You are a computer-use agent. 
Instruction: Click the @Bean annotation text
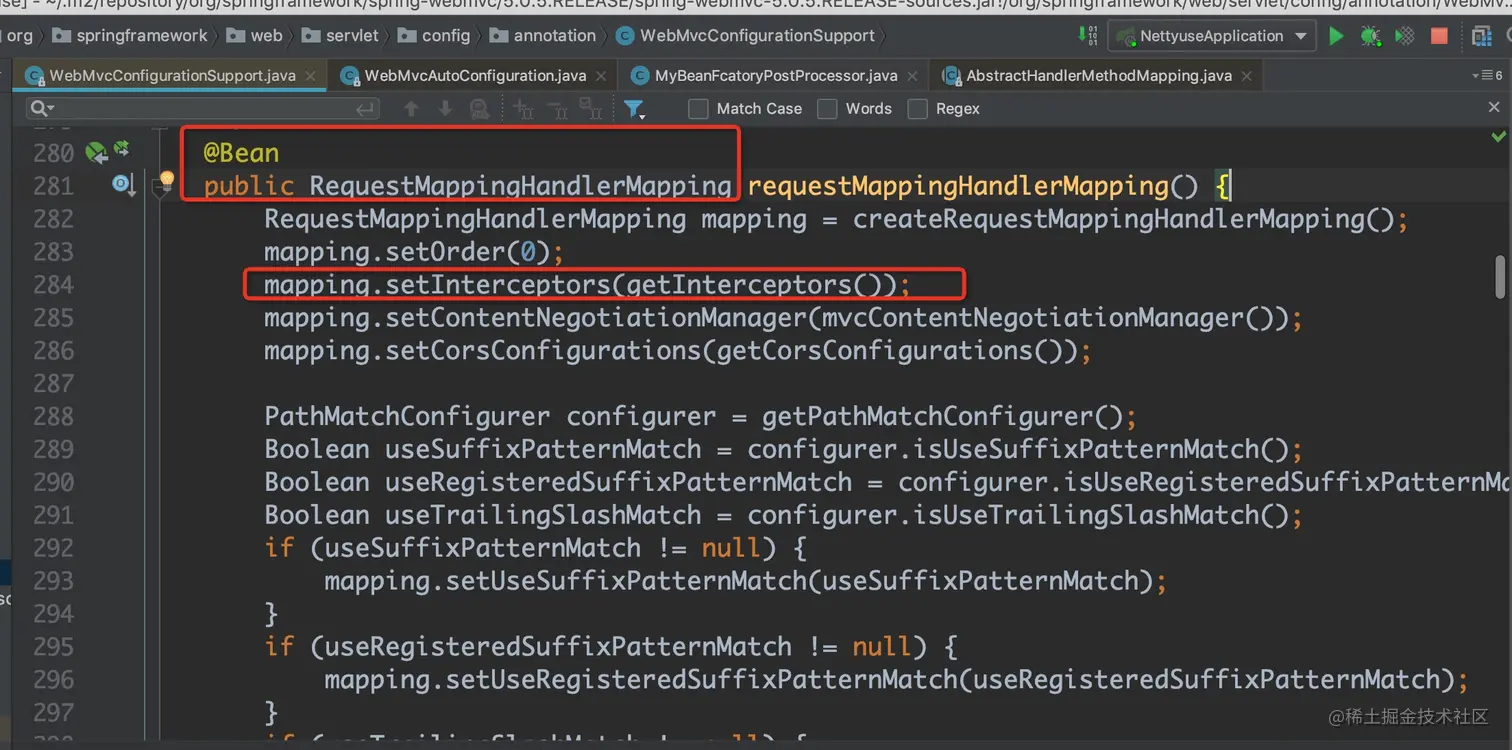point(241,153)
